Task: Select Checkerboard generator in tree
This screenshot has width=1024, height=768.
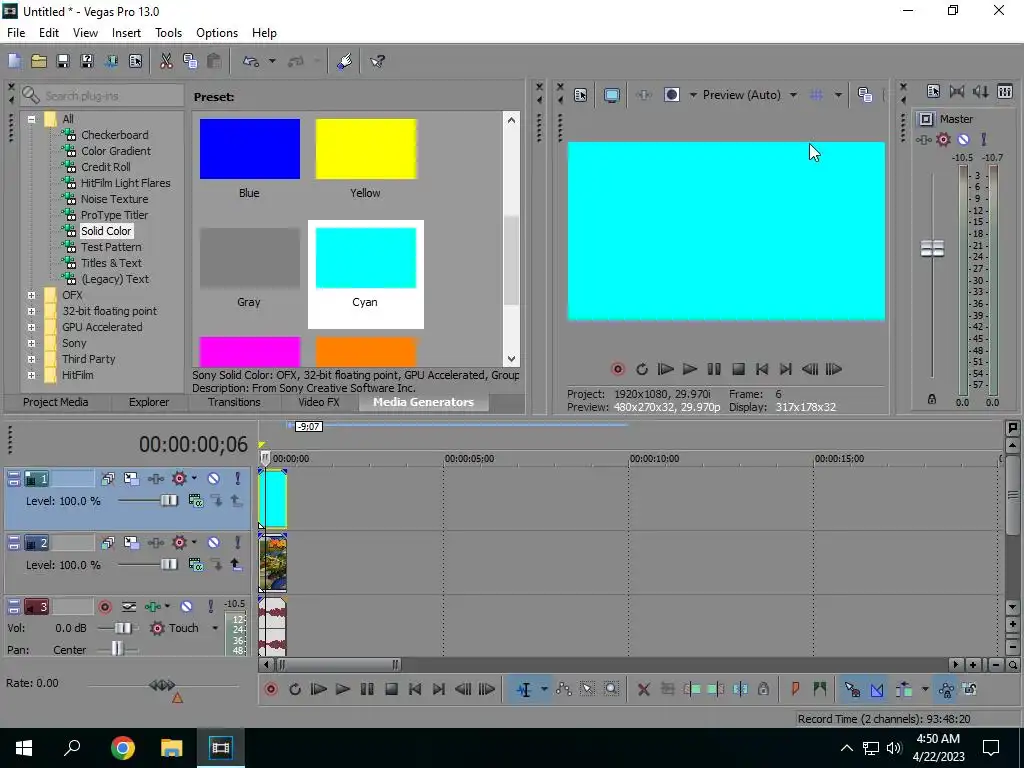Action: (114, 135)
